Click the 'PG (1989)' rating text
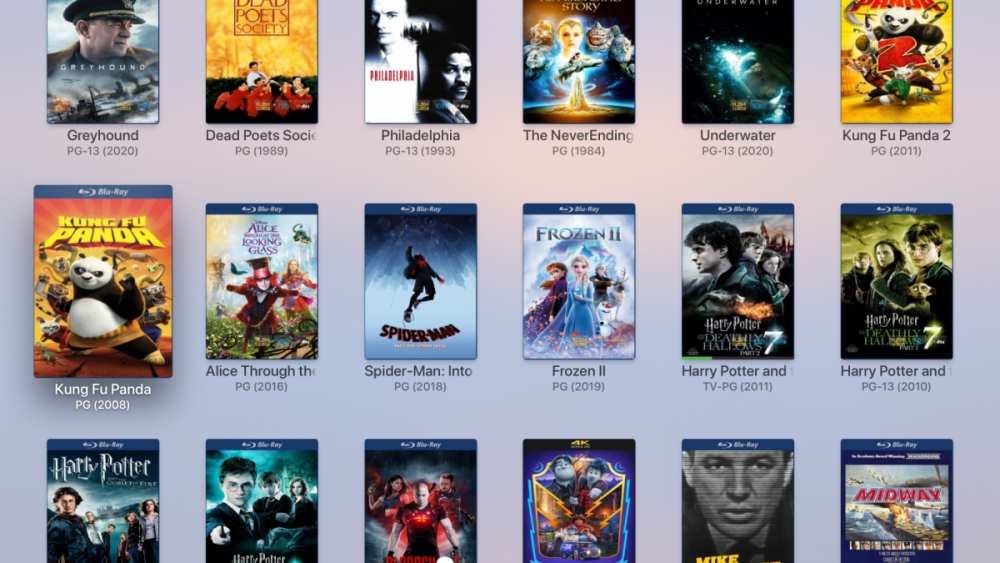Image resolution: width=1000 pixels, height=563 pixels. (261, 151)
